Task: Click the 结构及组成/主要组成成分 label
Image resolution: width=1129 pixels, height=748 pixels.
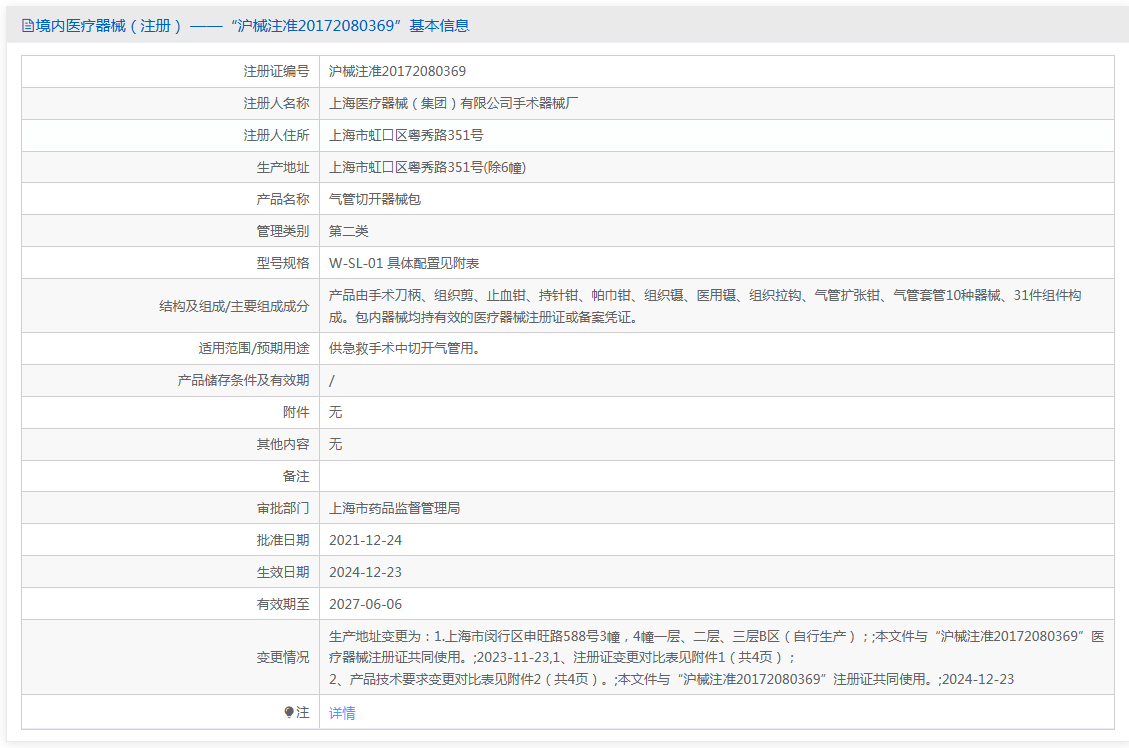Action: tap(234, 306)
